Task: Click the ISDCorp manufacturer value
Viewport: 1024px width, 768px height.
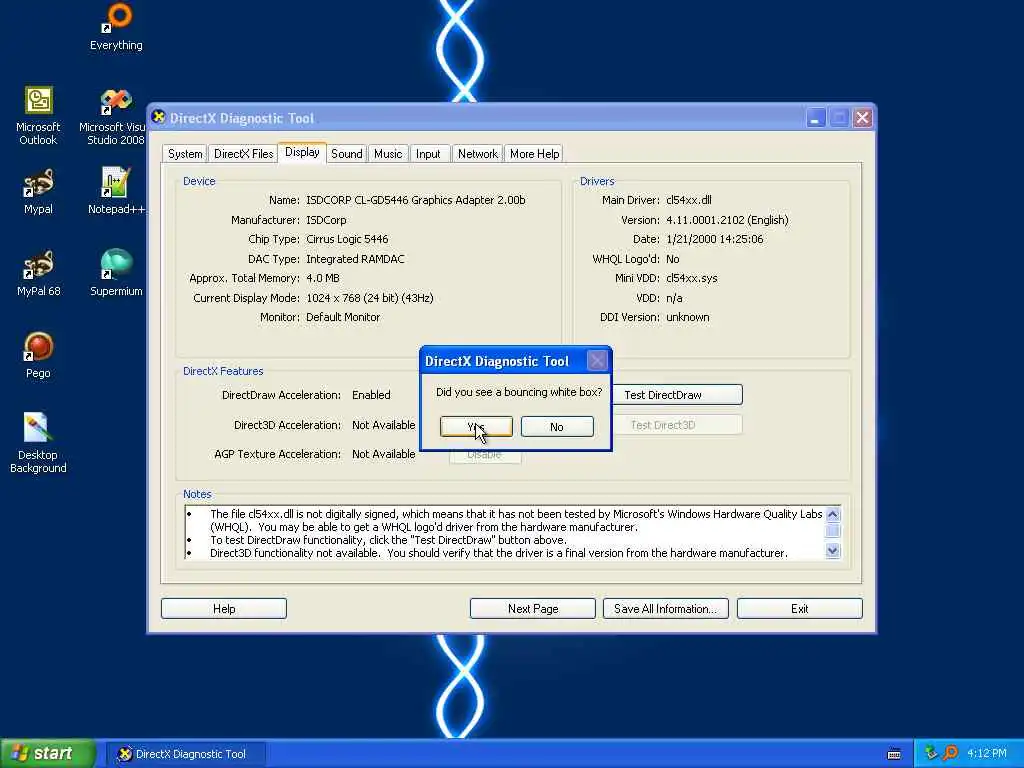Action: [x=326, y=220]
